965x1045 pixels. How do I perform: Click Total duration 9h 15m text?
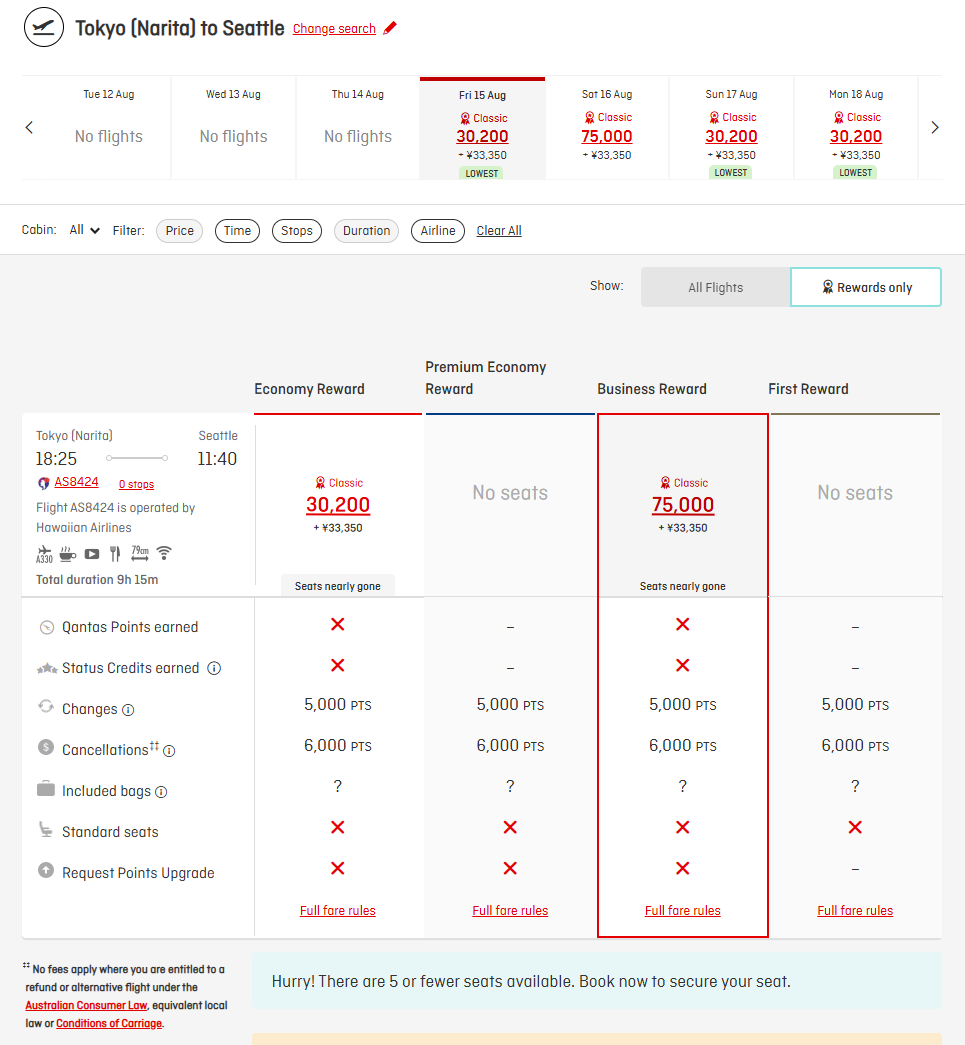[97, 580]
